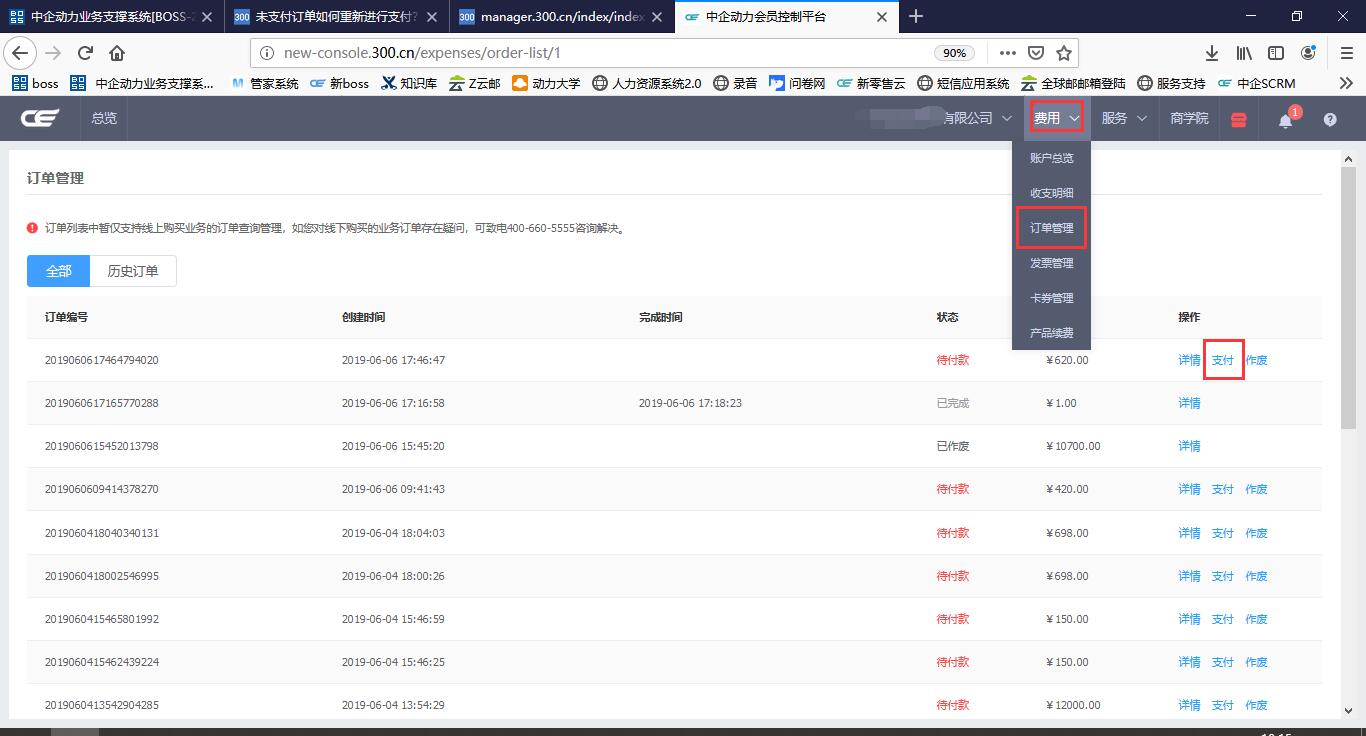Open 详情 for the ¥10700.00 order
1366x736 pixels.
(1189, 446)
